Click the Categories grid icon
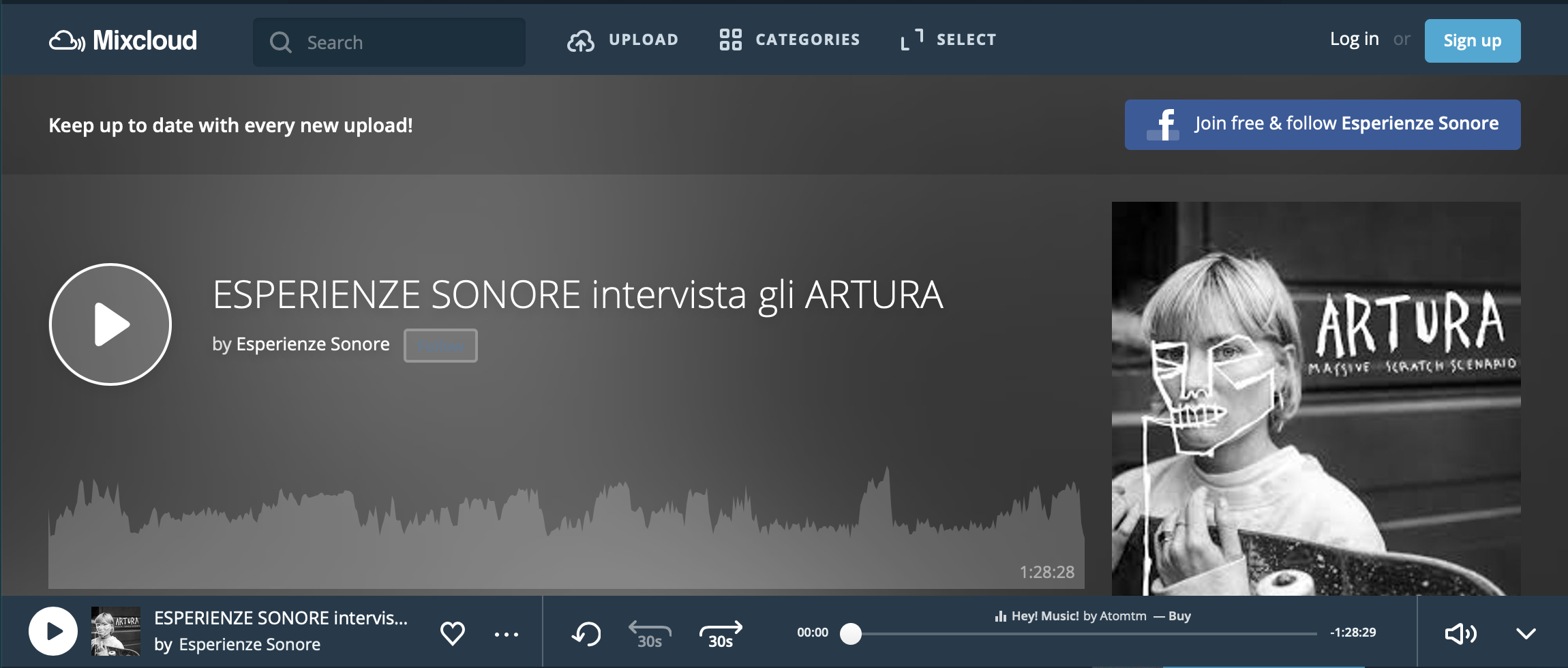The image size is (1568, 668). click(730, 40)
